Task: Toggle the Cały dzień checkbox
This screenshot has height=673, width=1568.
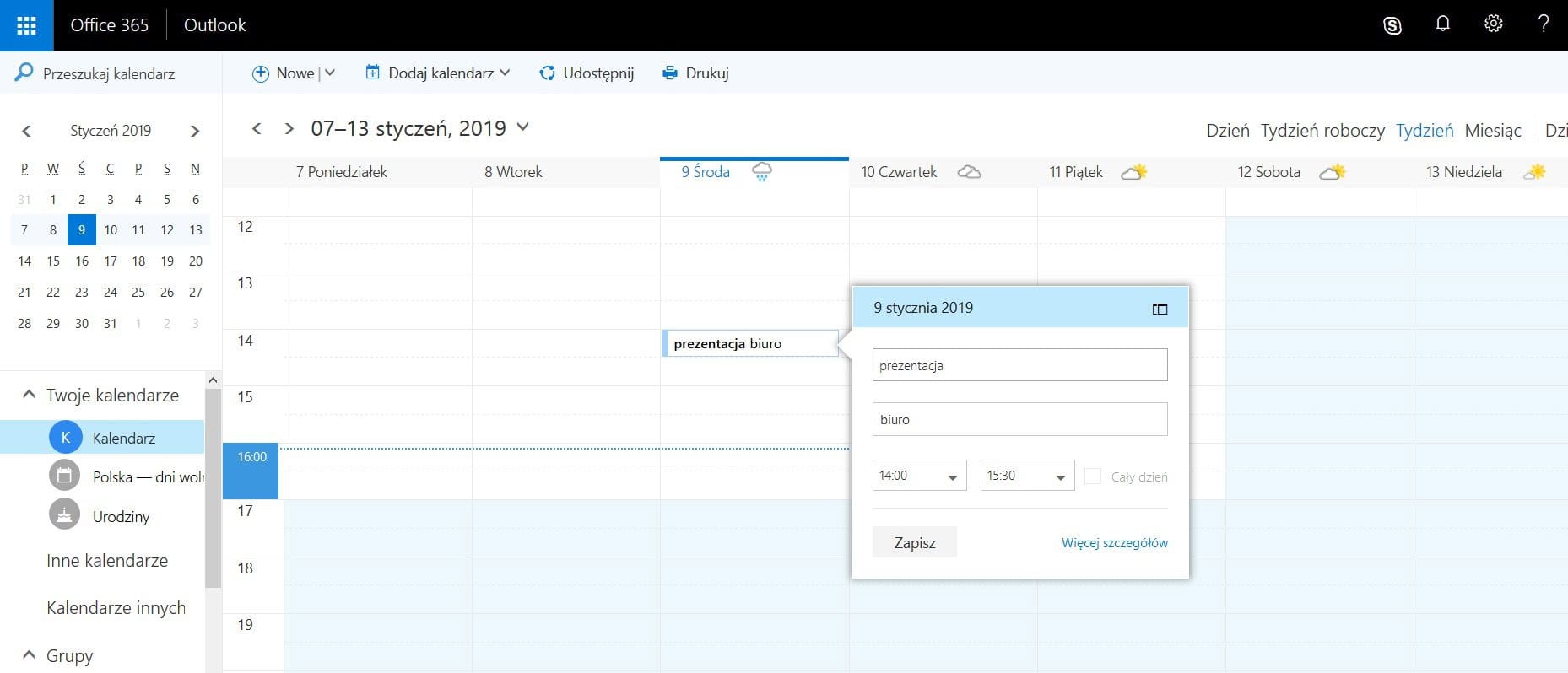Action: coord(1093,476)
